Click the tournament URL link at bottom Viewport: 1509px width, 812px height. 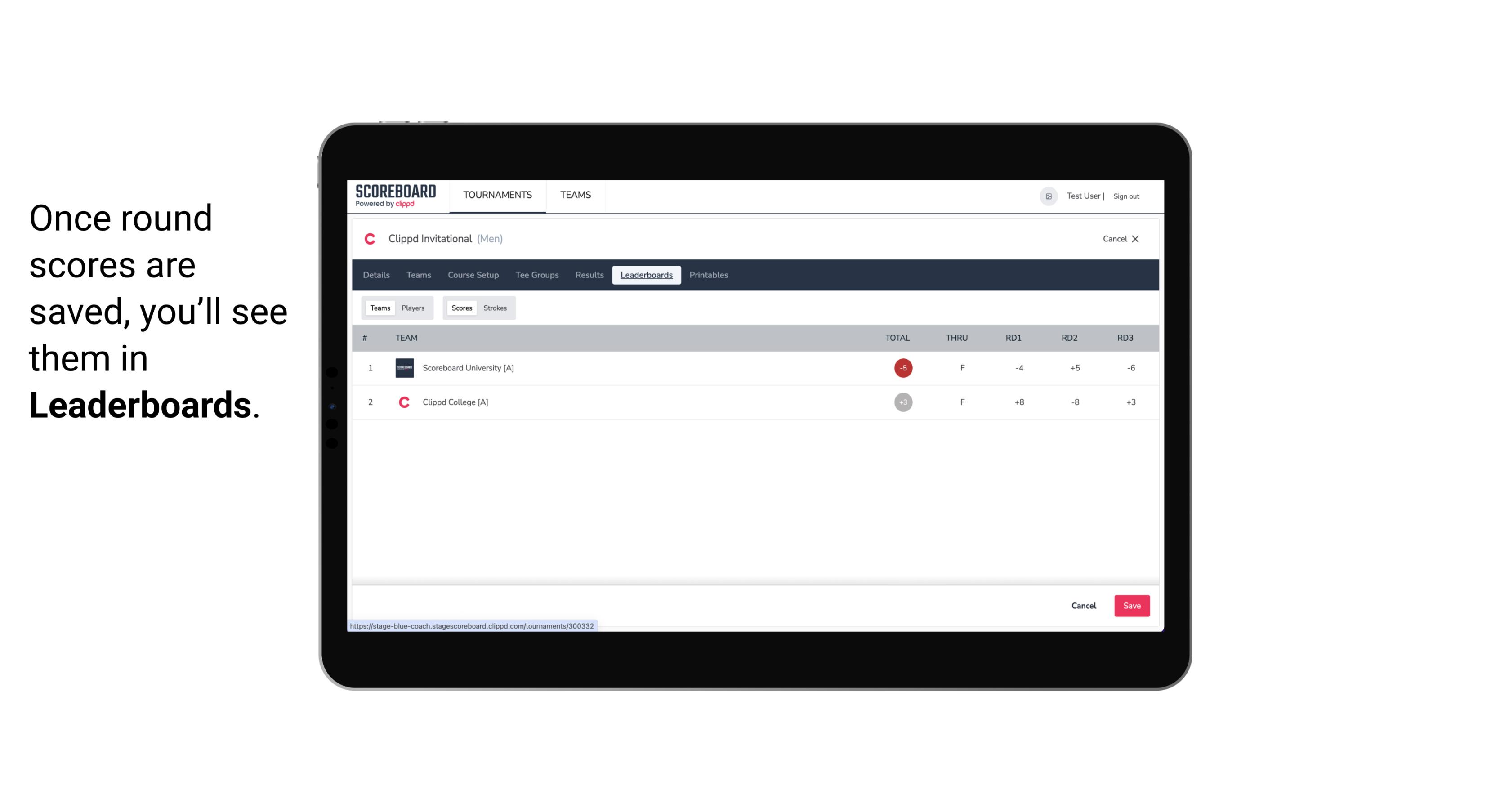click(x=472, y=626)
